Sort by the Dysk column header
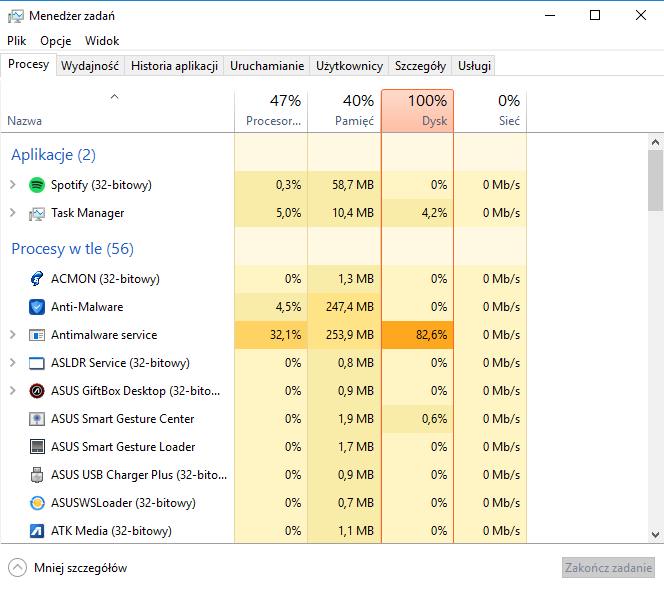The image size is (664, 589). pos(418,111)
